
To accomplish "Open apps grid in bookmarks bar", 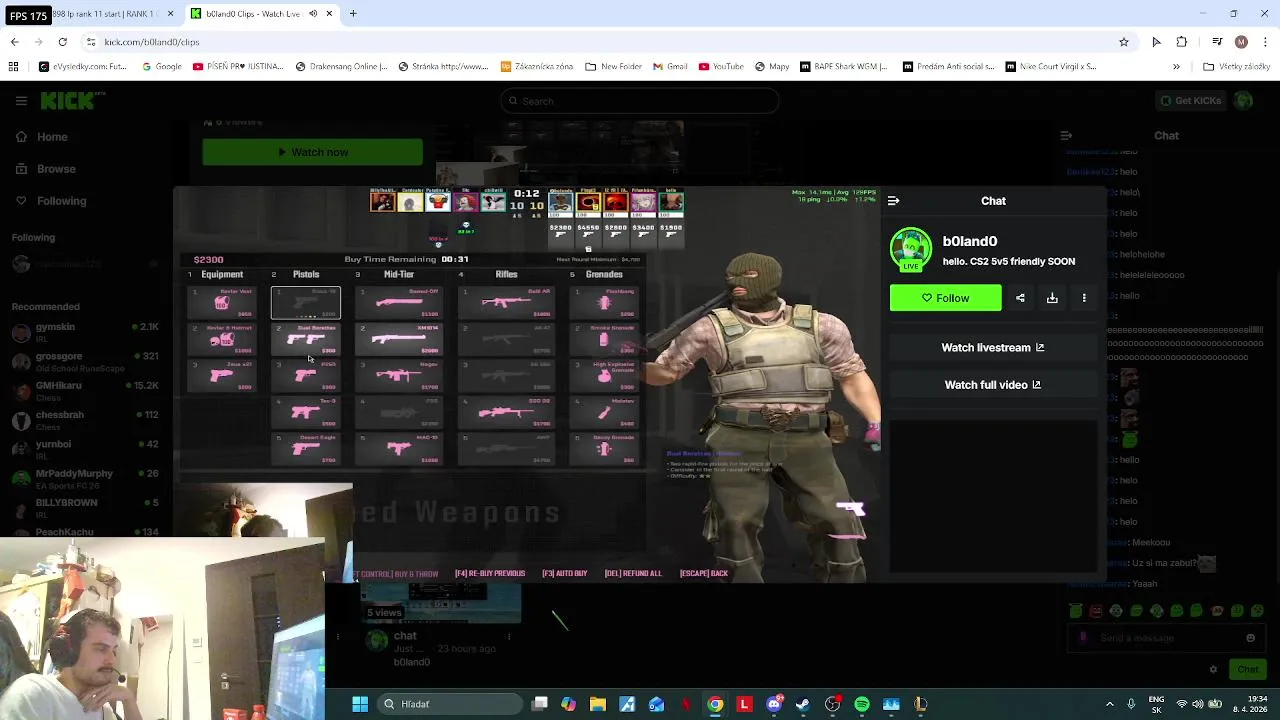I will click(x=13, y=67).
